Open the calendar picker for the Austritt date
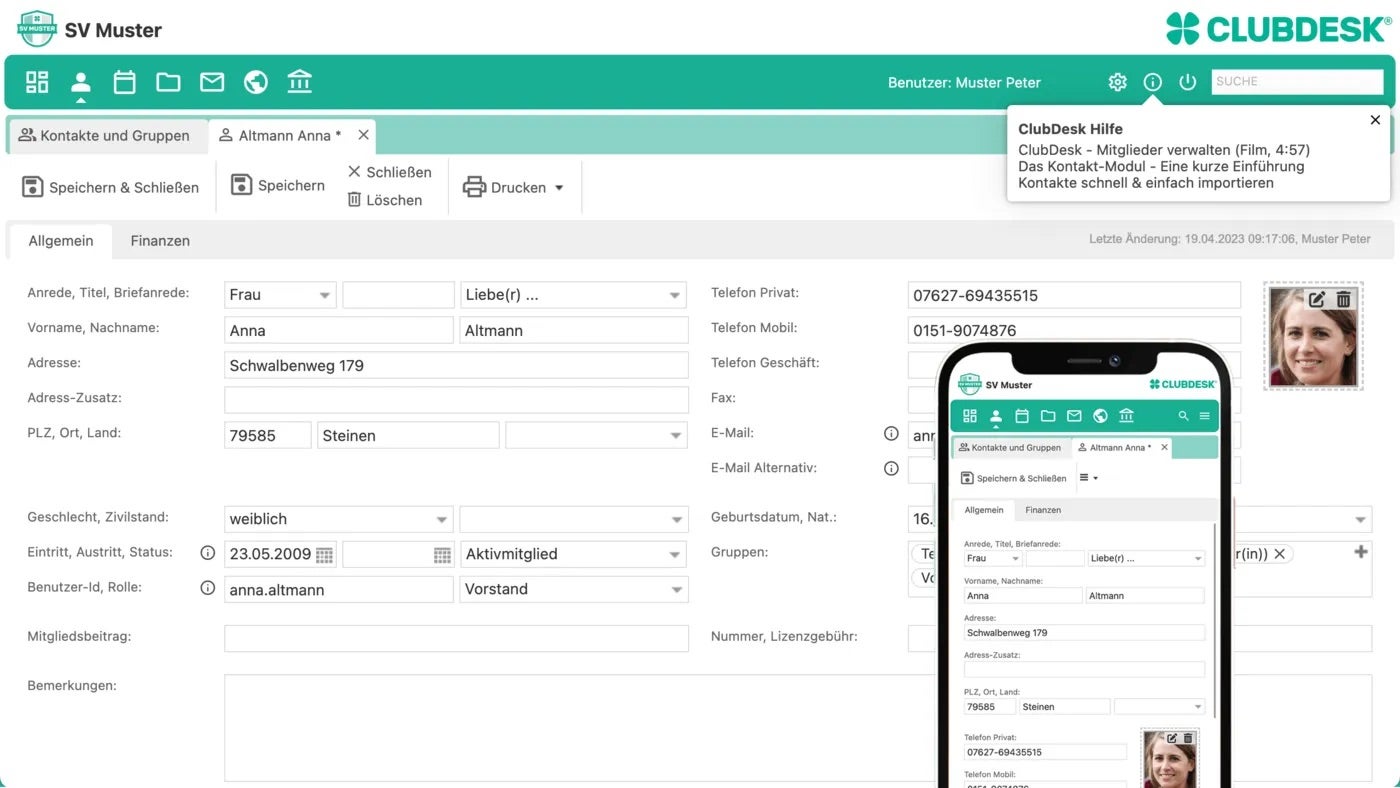 click(442, 555)
